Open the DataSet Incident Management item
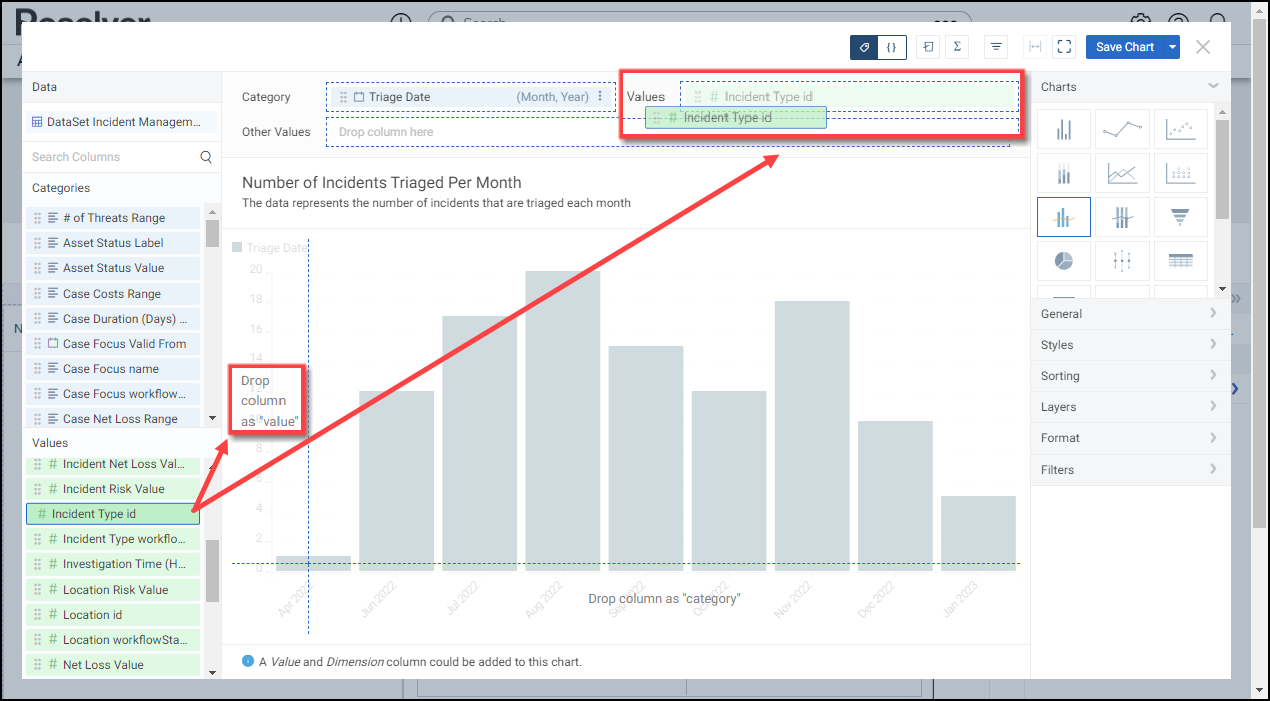The image size is (1270, 701). click(120, 122)
